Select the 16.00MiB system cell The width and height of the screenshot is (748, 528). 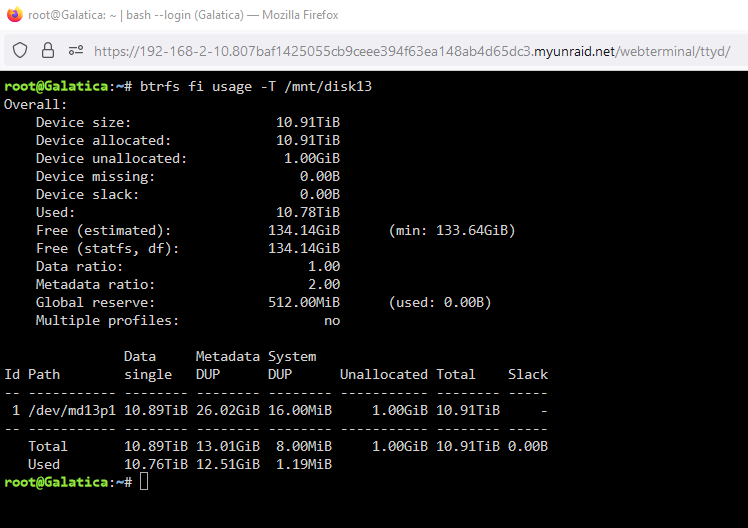click(x=300, y=410)
